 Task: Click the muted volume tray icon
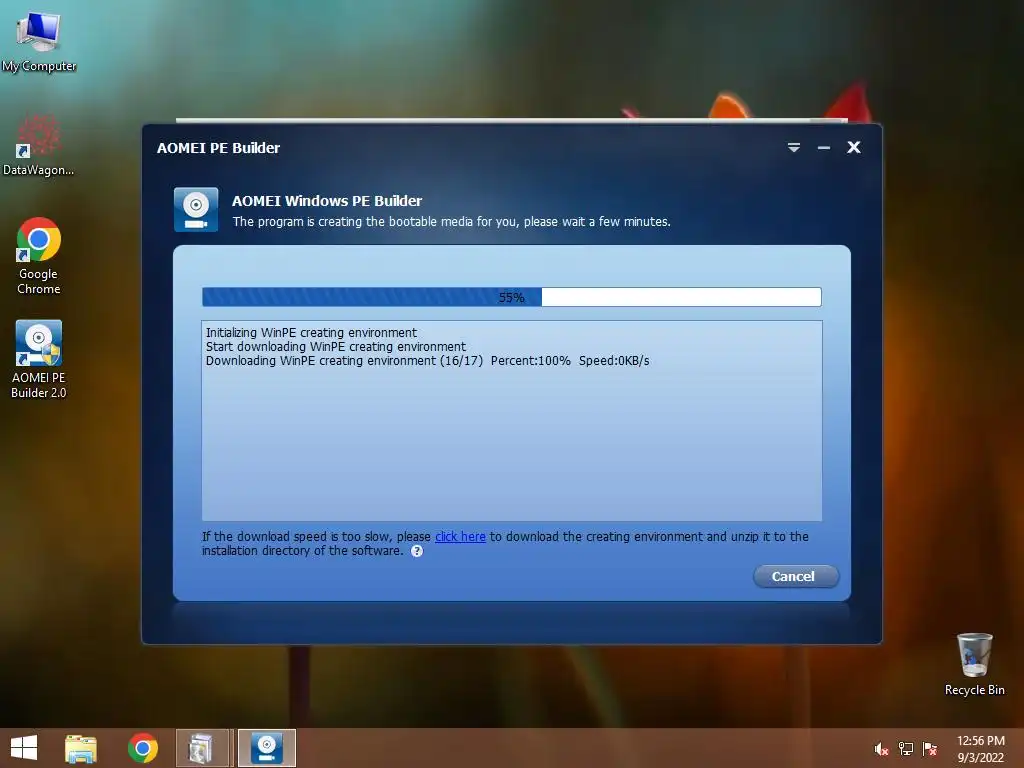[881, 749]
